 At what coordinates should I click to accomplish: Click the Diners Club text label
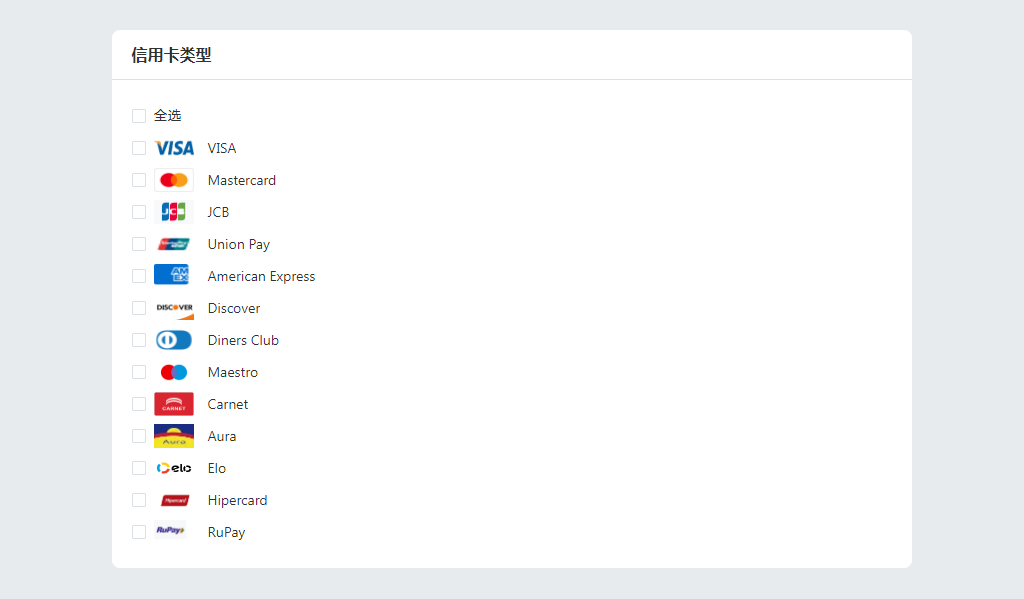pyautogui.click(x=243, y=340)
